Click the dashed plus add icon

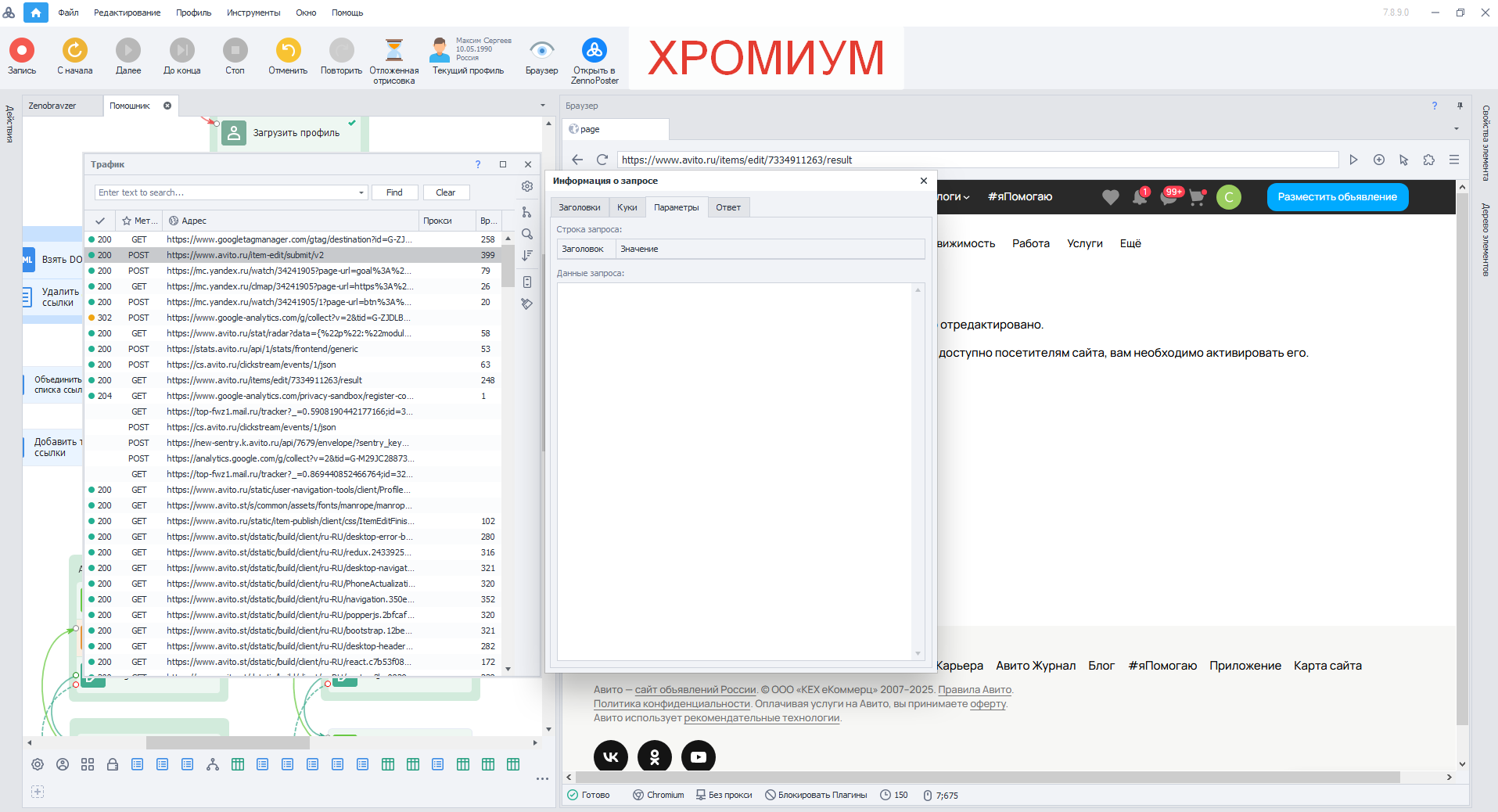[38, 792]
